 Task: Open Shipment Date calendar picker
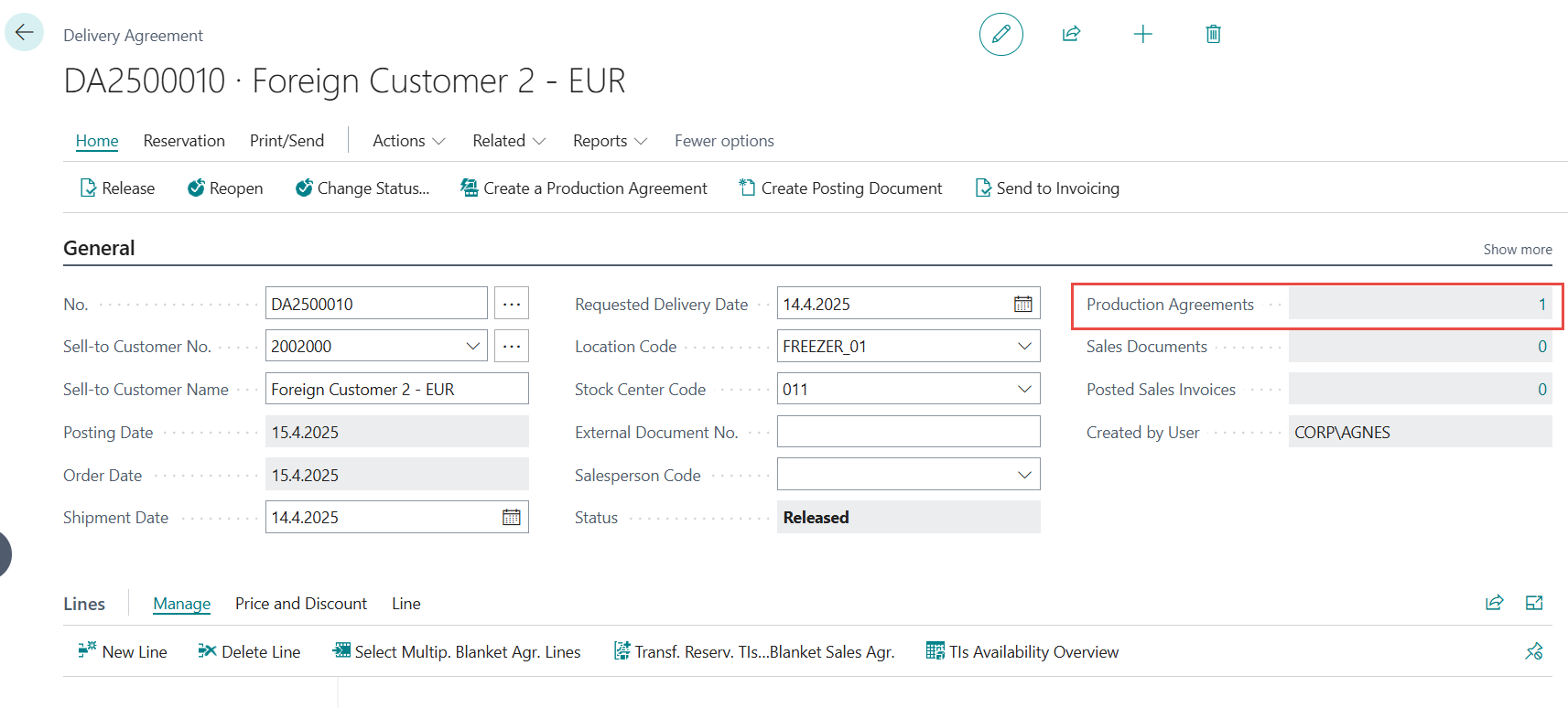pos(511,518)
